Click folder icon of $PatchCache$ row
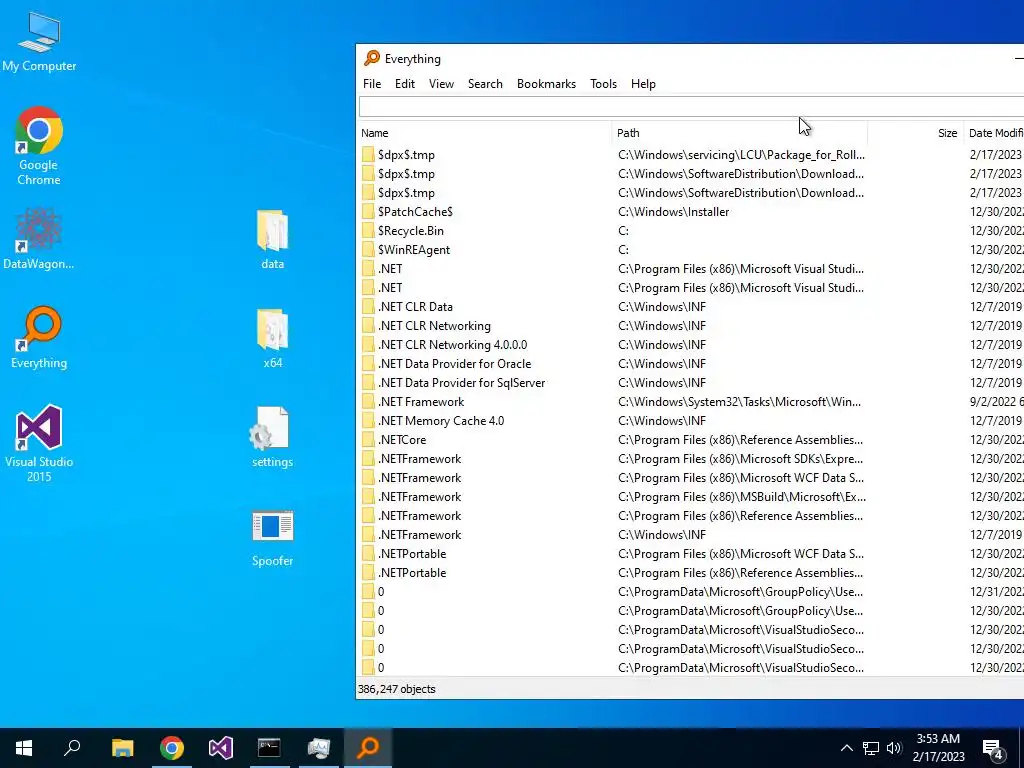Screen dimensions: 1024x768 click(x=368, y=212)
